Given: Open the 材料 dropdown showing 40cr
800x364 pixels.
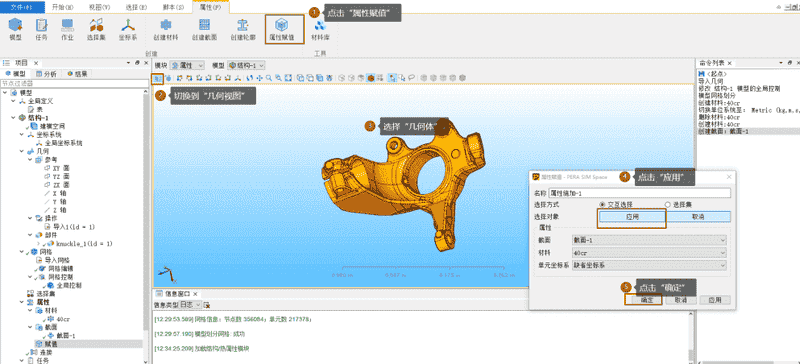Looking at the screenshot, I should pyautogui.click(x=649, y=253).
